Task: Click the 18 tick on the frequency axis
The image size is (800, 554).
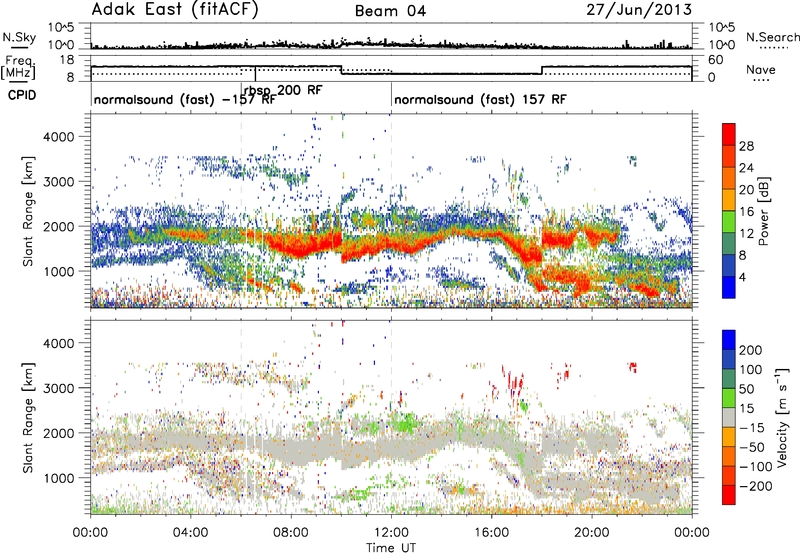Action: pyautogui.click(x=66, y=60)
